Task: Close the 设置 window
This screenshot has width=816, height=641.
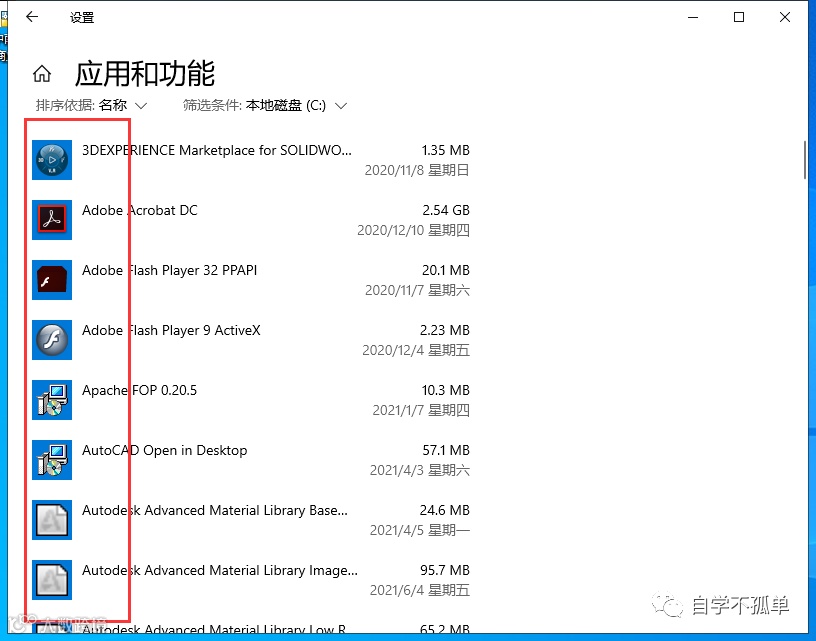Action: point(785,17)
